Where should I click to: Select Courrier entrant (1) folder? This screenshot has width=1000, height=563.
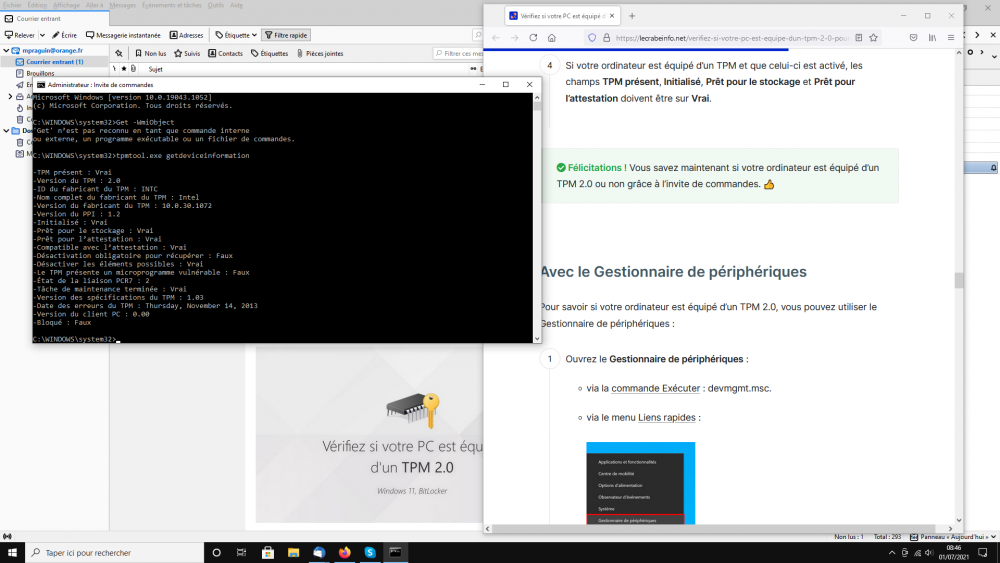pos(54,62)
